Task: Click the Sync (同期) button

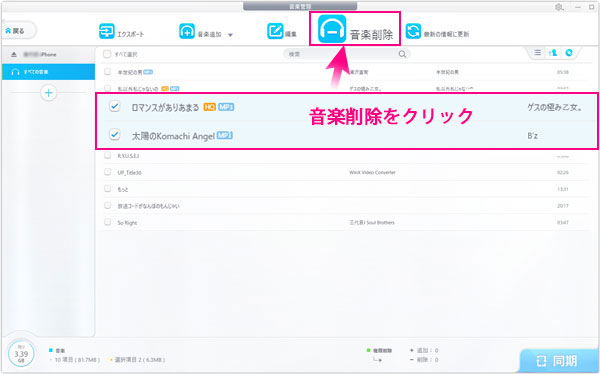Action: coord(559,361)
